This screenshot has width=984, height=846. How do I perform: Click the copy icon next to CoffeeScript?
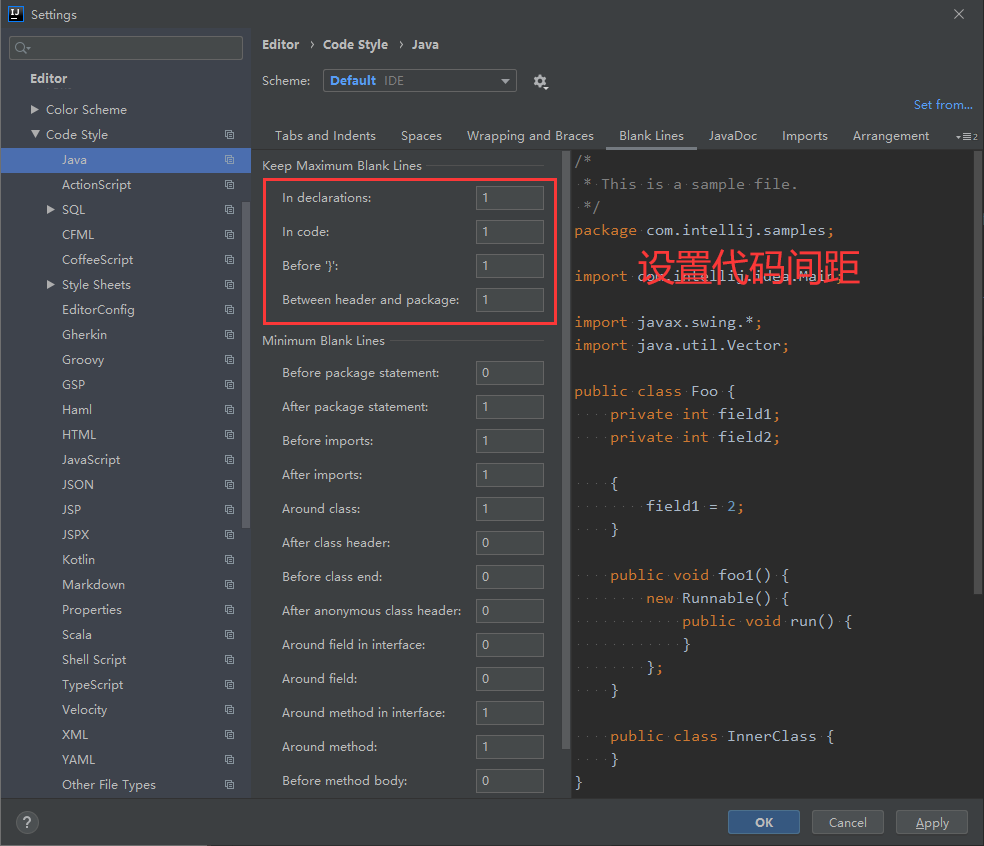click(x=230, y=260)
